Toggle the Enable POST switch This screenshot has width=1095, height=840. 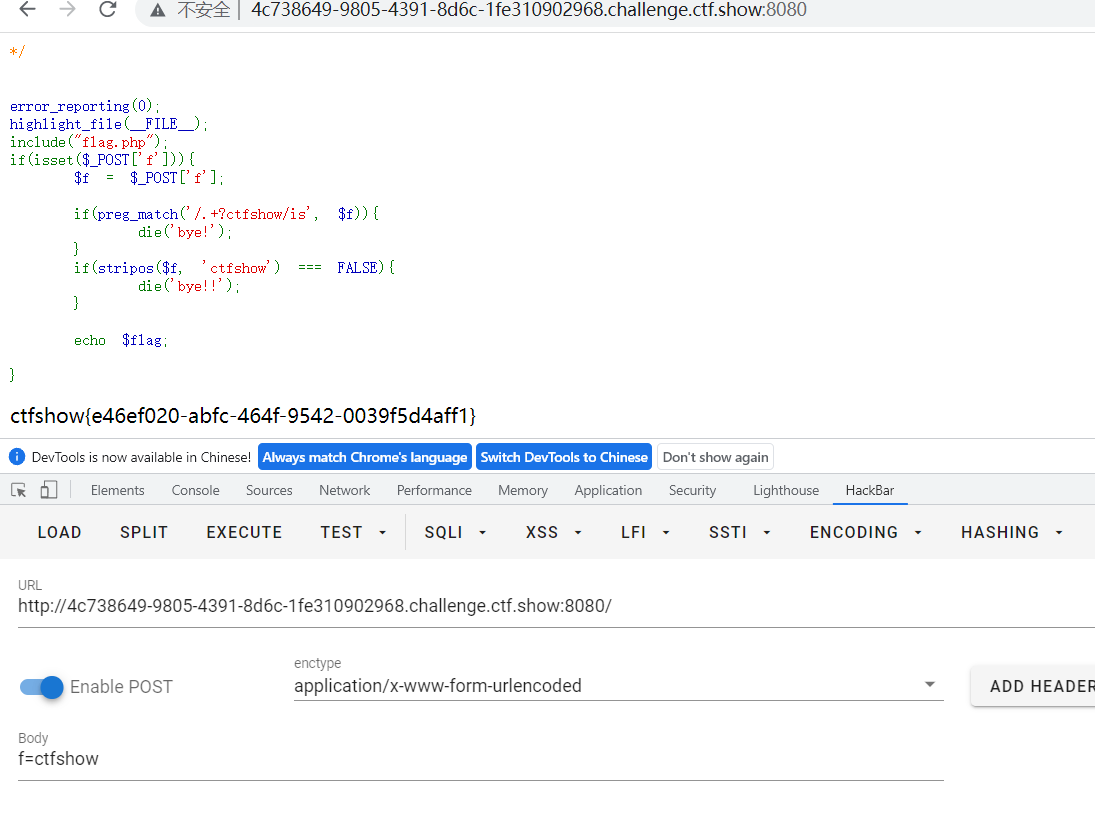(x=42, y=687)
